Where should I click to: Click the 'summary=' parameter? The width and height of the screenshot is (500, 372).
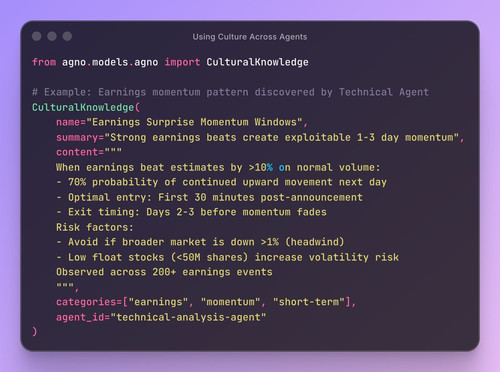(80, 137)
